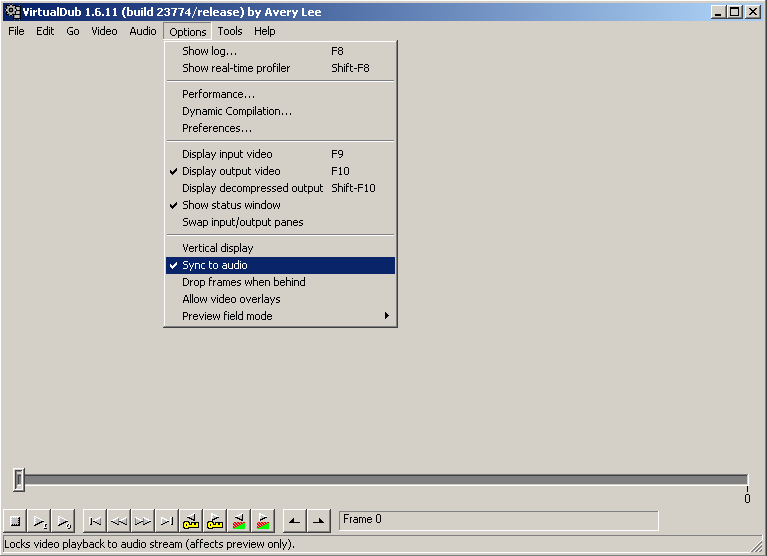767x556 pixels.
Task: Enable Allow video overlays
Action: (280, 299)
